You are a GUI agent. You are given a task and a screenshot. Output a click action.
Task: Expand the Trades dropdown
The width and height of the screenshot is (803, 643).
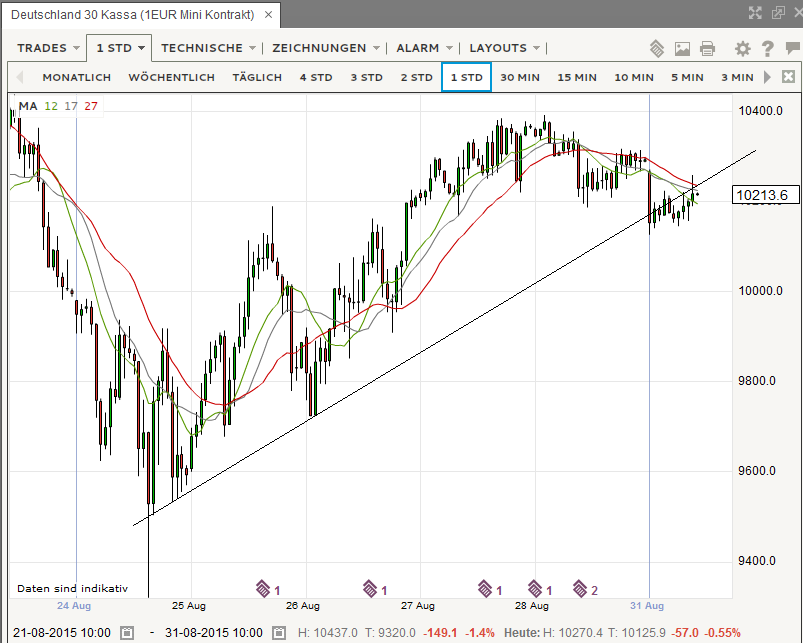[48, 48]
